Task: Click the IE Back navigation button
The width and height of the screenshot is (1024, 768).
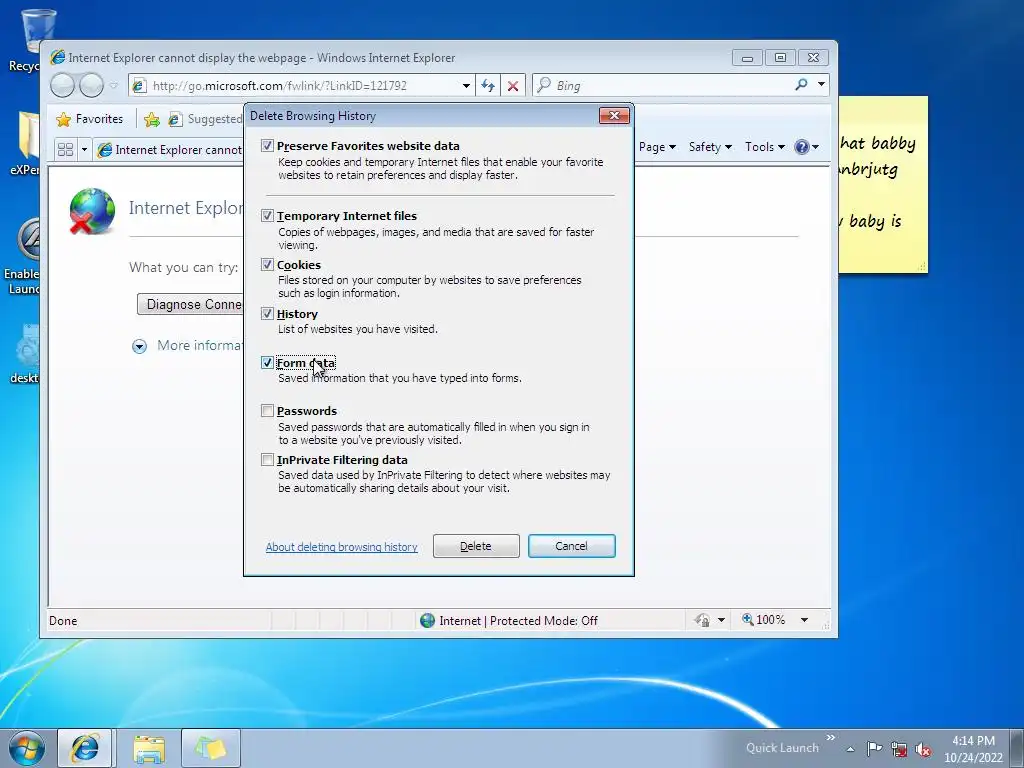Action: [x=63, y=85]
